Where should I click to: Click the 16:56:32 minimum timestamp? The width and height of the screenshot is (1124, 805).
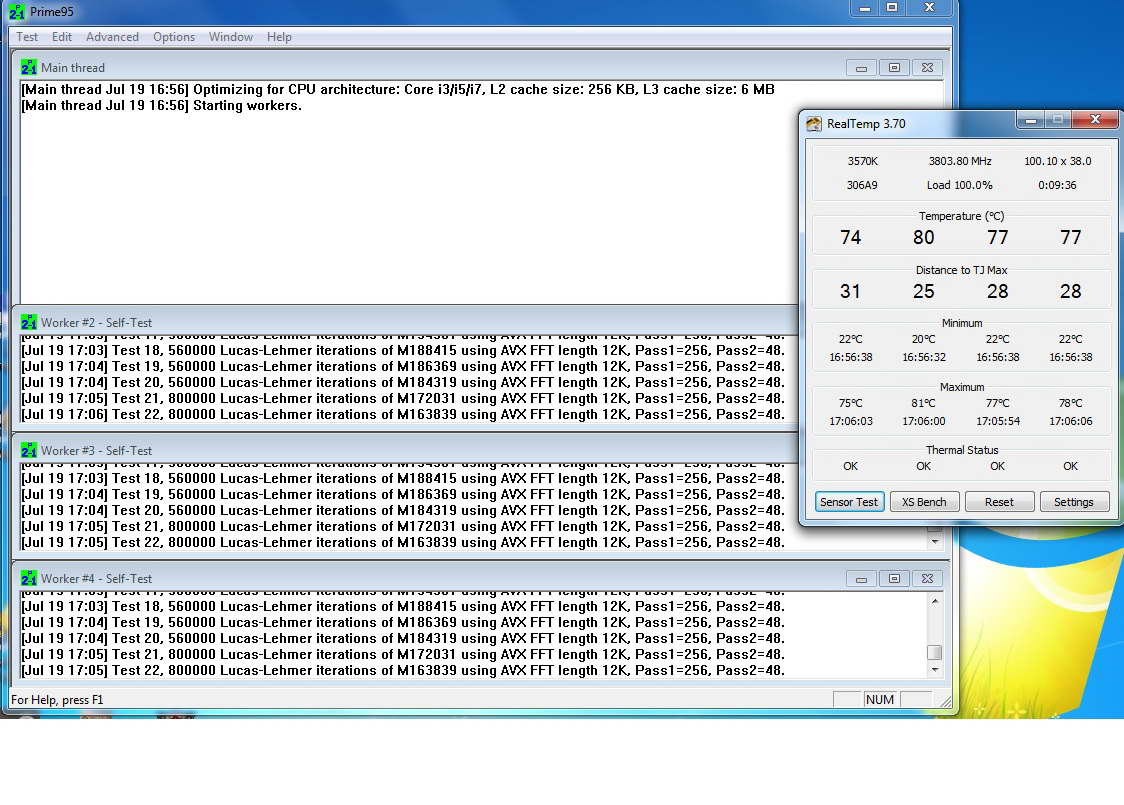[x=923, y=357]
